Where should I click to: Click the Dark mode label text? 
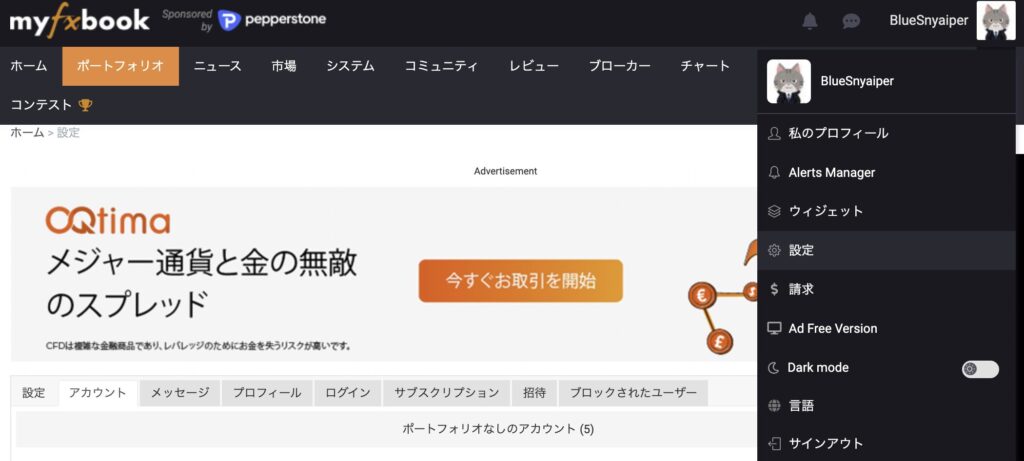pos(818,368)
